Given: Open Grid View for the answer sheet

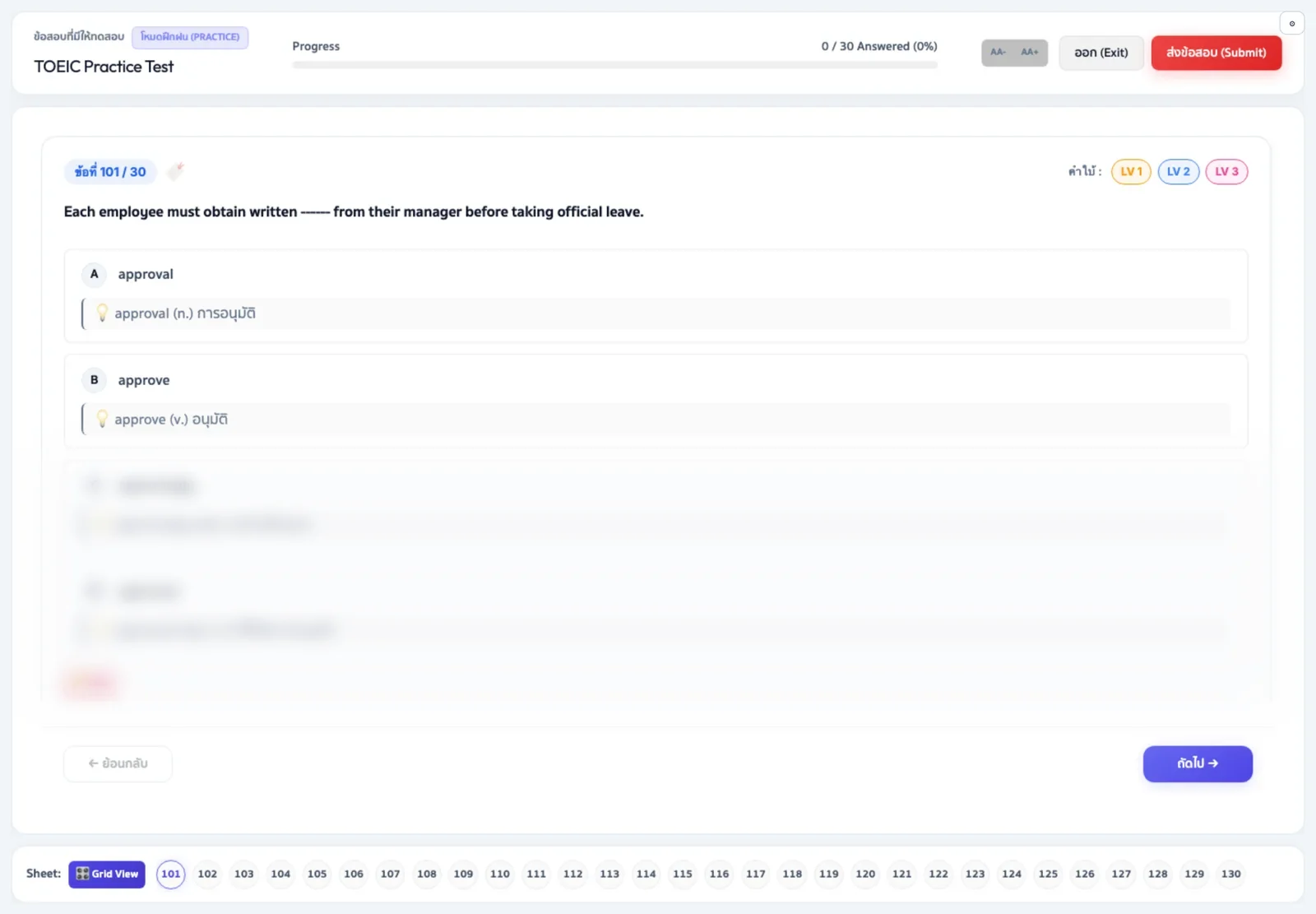Looking at the screenshot, I should [107, 874].
